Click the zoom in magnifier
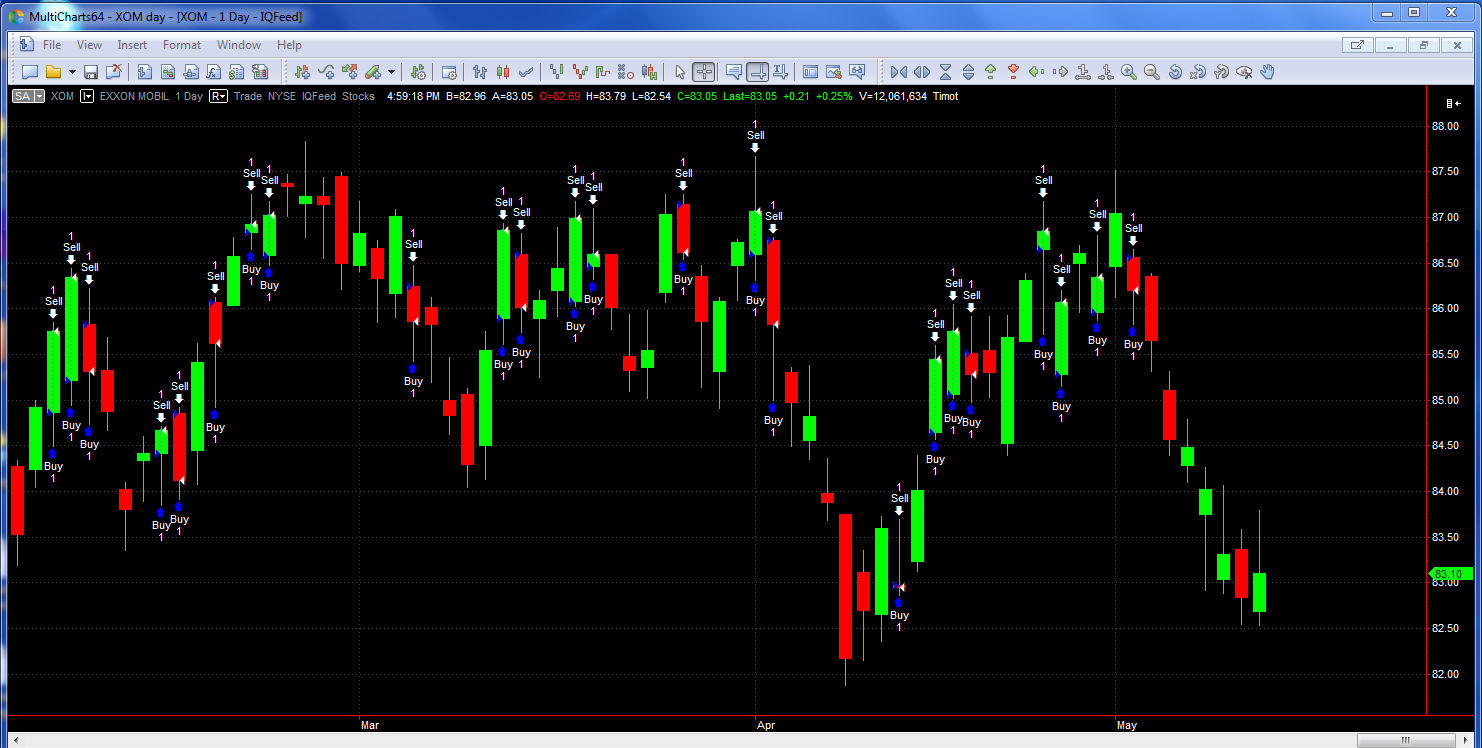The height and width of the screenshot is (748, 1482). click(x=1129, y=71)
